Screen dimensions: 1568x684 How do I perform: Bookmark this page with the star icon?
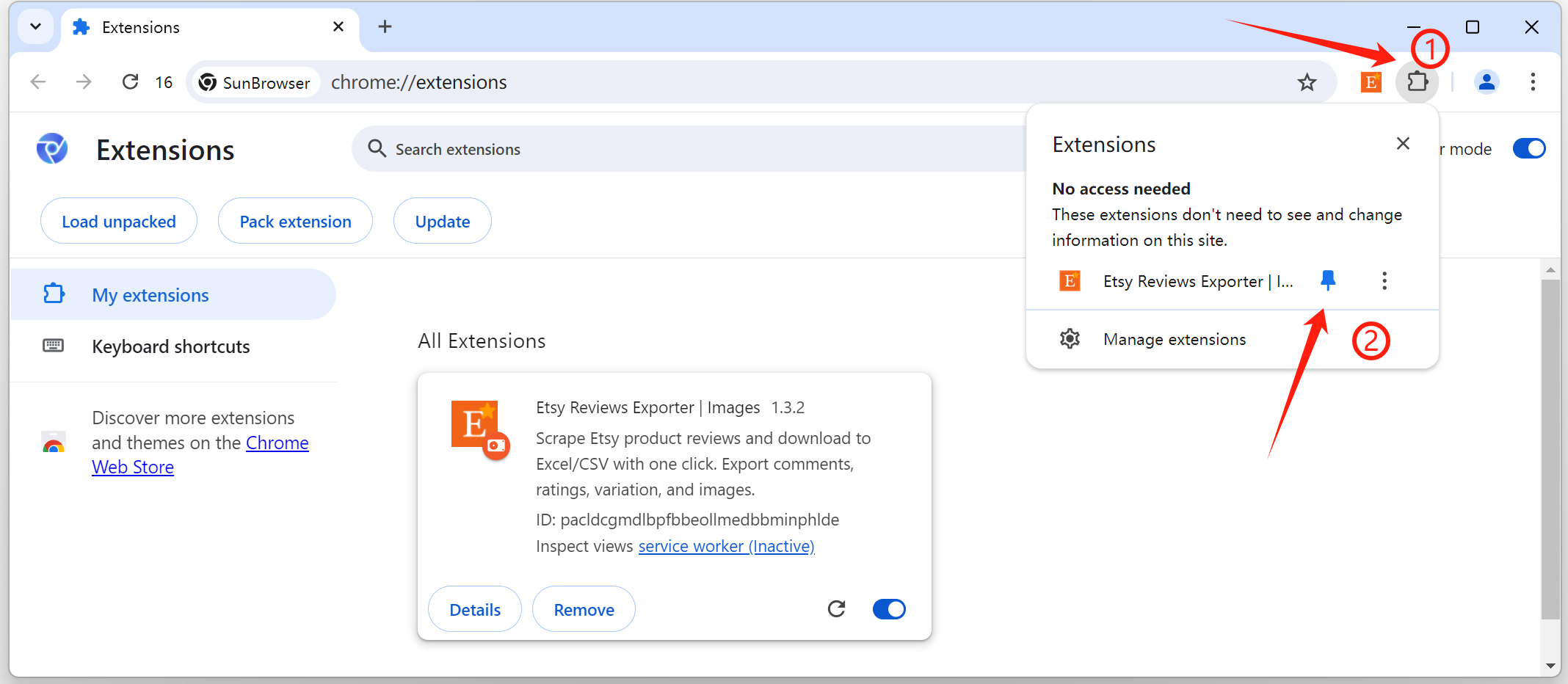coord(1307,82)
